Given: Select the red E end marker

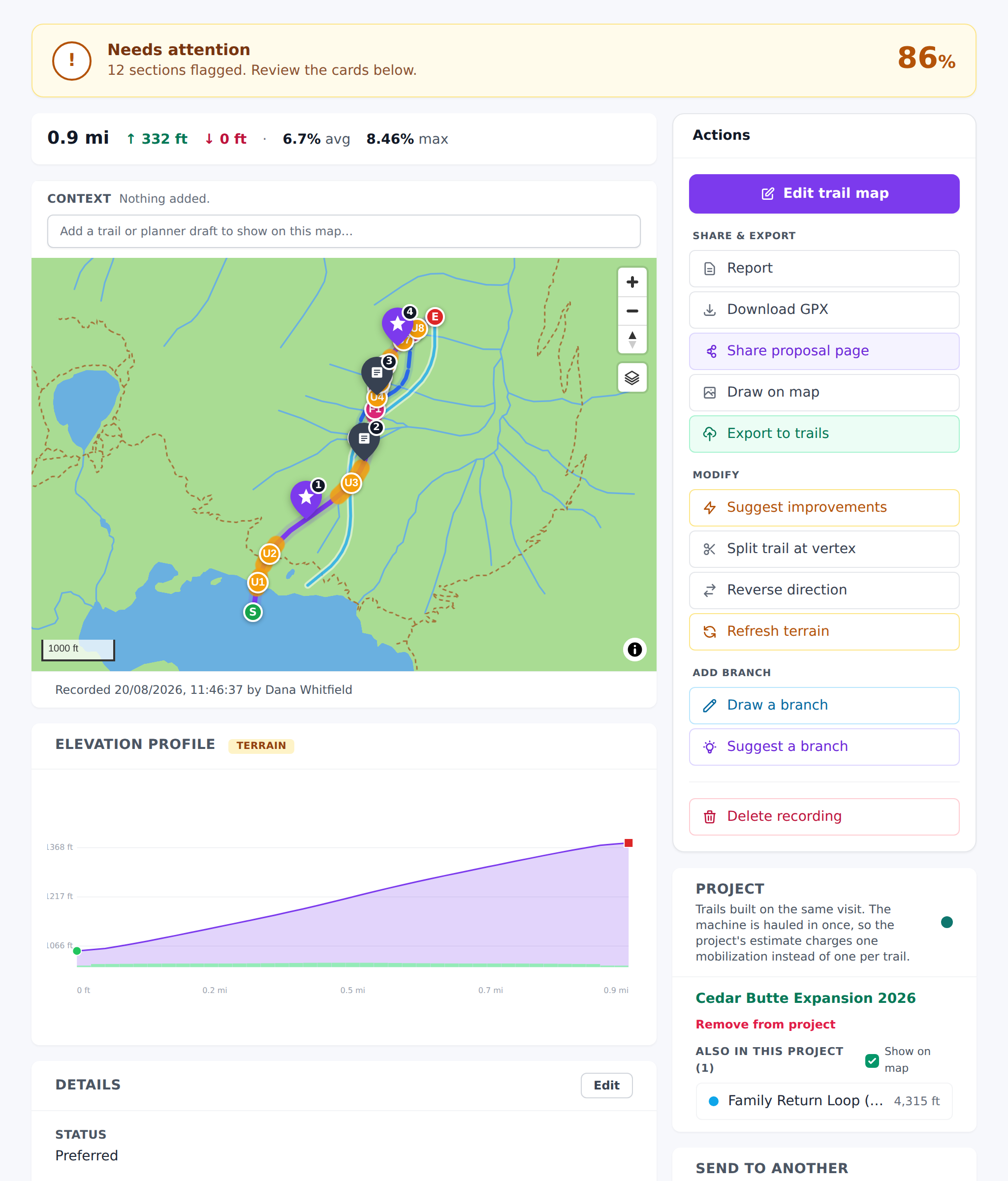Looking at the screenshot, I should pos(435,317).
